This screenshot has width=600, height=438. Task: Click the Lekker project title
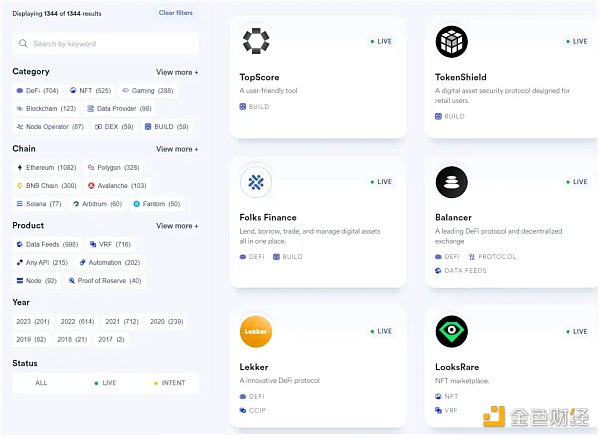pyautogui.click(x=254, y=367)
